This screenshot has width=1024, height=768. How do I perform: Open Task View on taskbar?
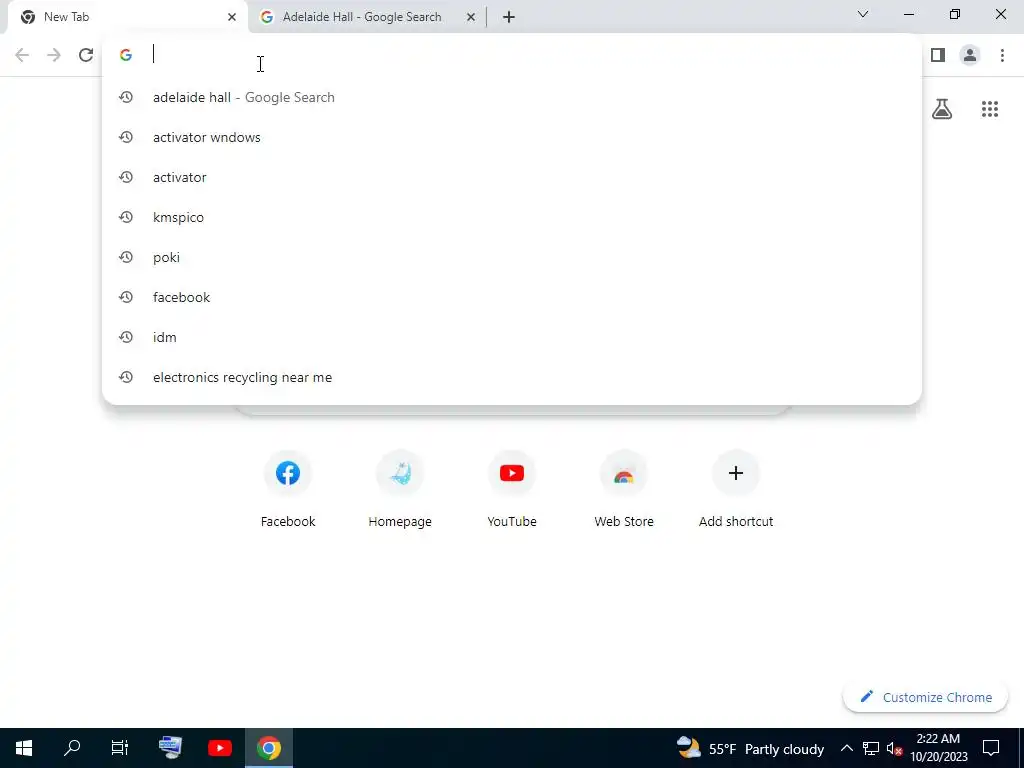click(120, 748)
